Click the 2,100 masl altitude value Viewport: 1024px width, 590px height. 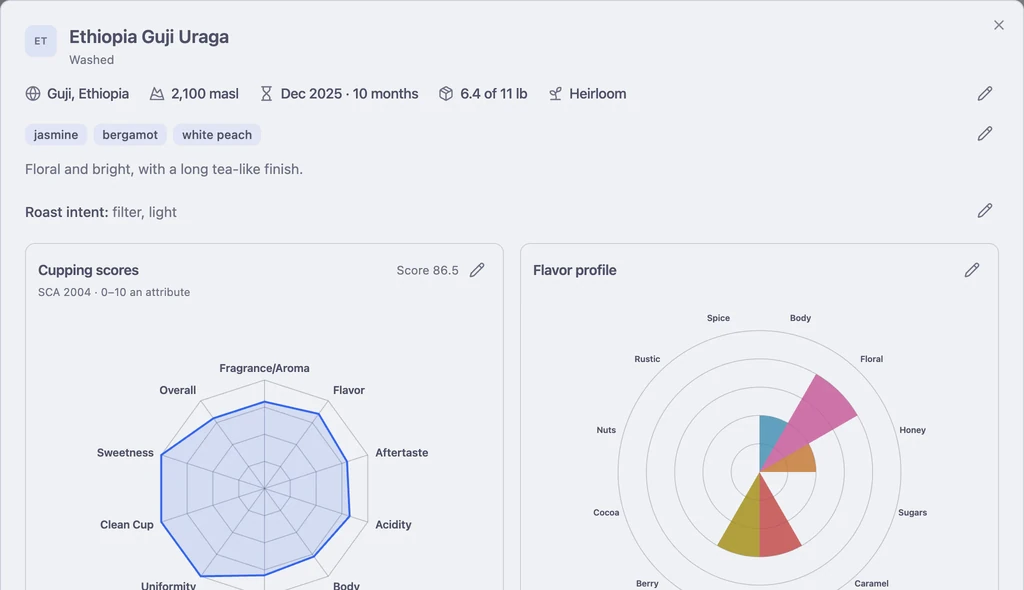click(205, 93)
